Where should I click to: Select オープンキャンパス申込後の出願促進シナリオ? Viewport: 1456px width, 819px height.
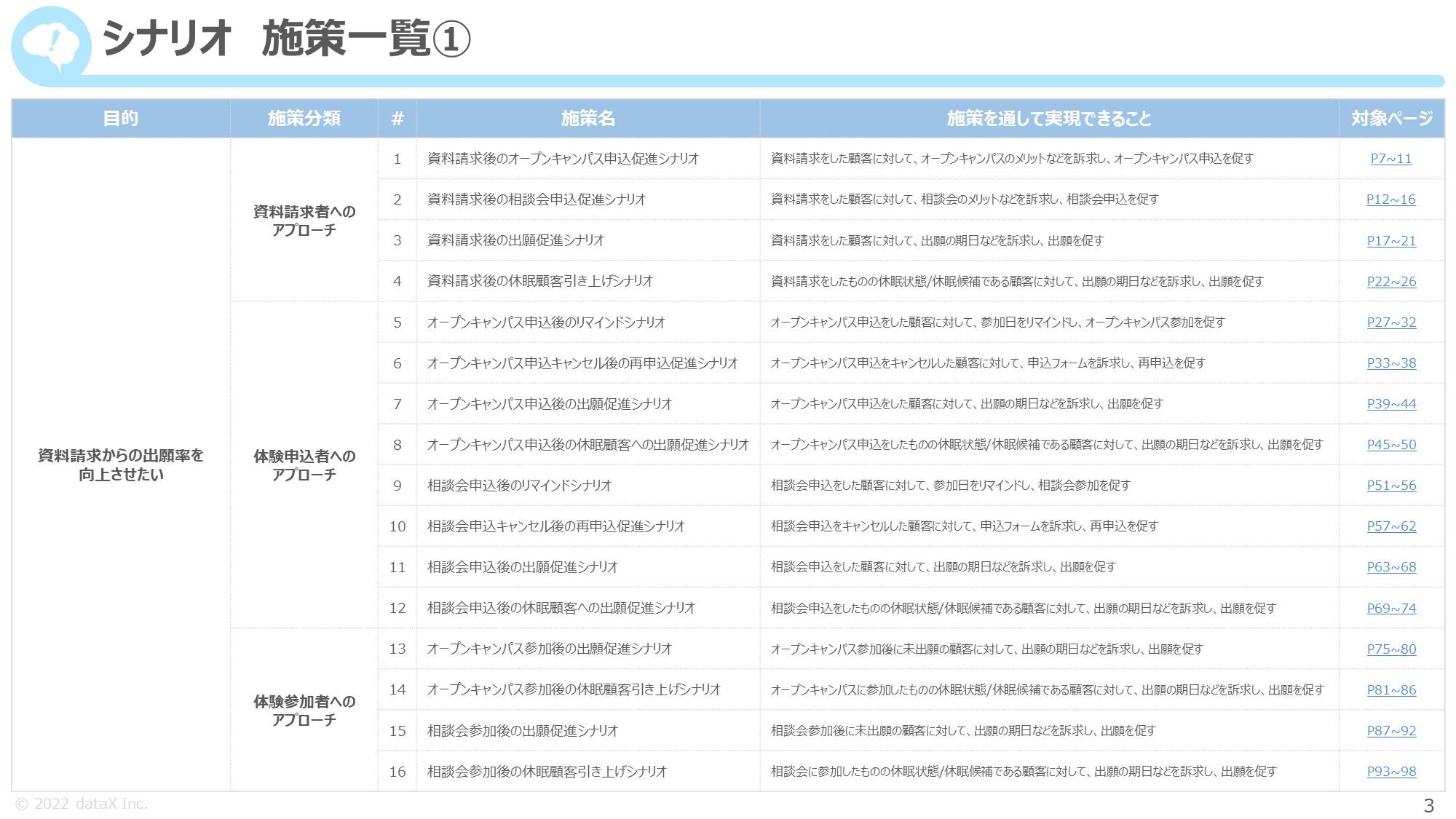(x=550, y=403)
